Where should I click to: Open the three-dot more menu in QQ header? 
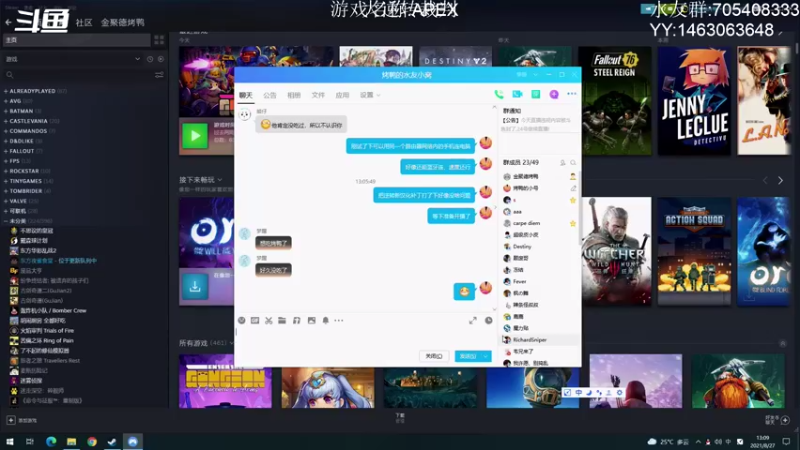[x=571, y=94]
